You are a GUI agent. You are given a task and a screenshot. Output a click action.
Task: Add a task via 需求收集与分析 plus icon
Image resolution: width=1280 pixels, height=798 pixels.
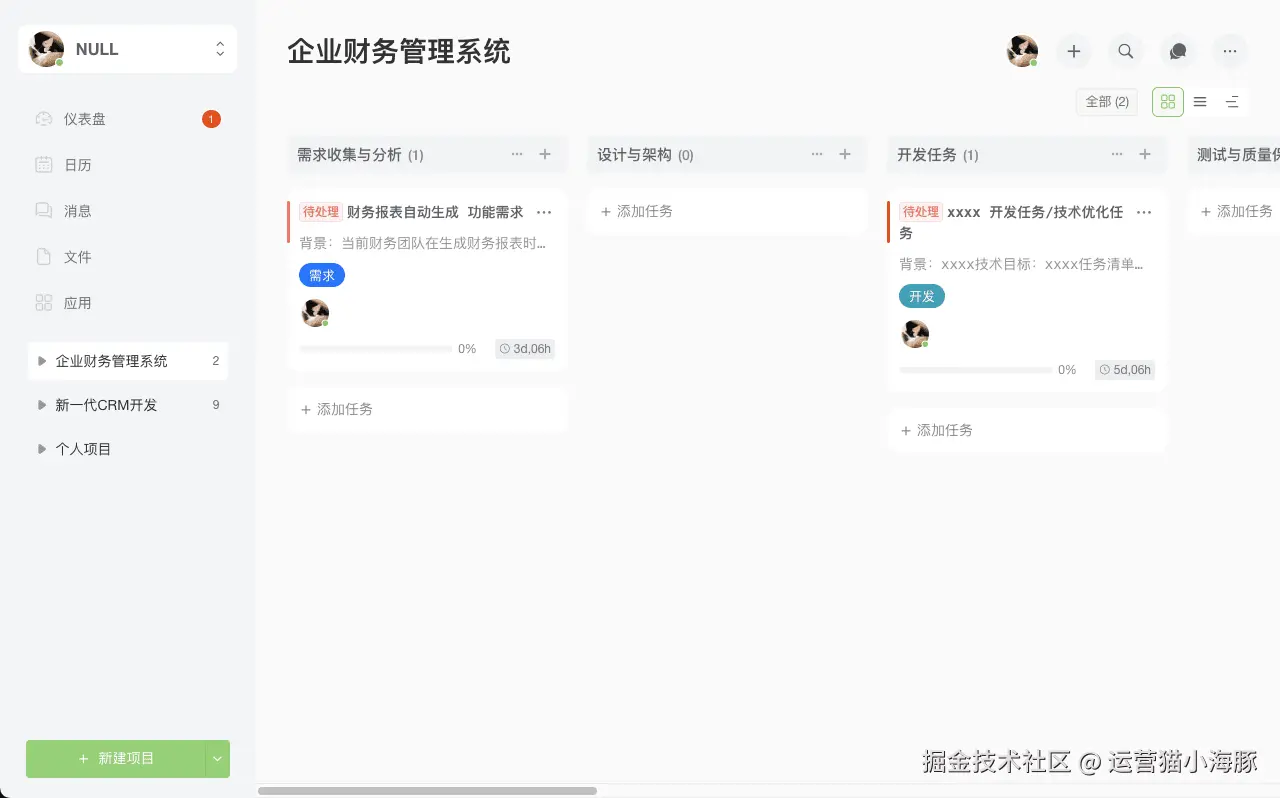[545, 155]
